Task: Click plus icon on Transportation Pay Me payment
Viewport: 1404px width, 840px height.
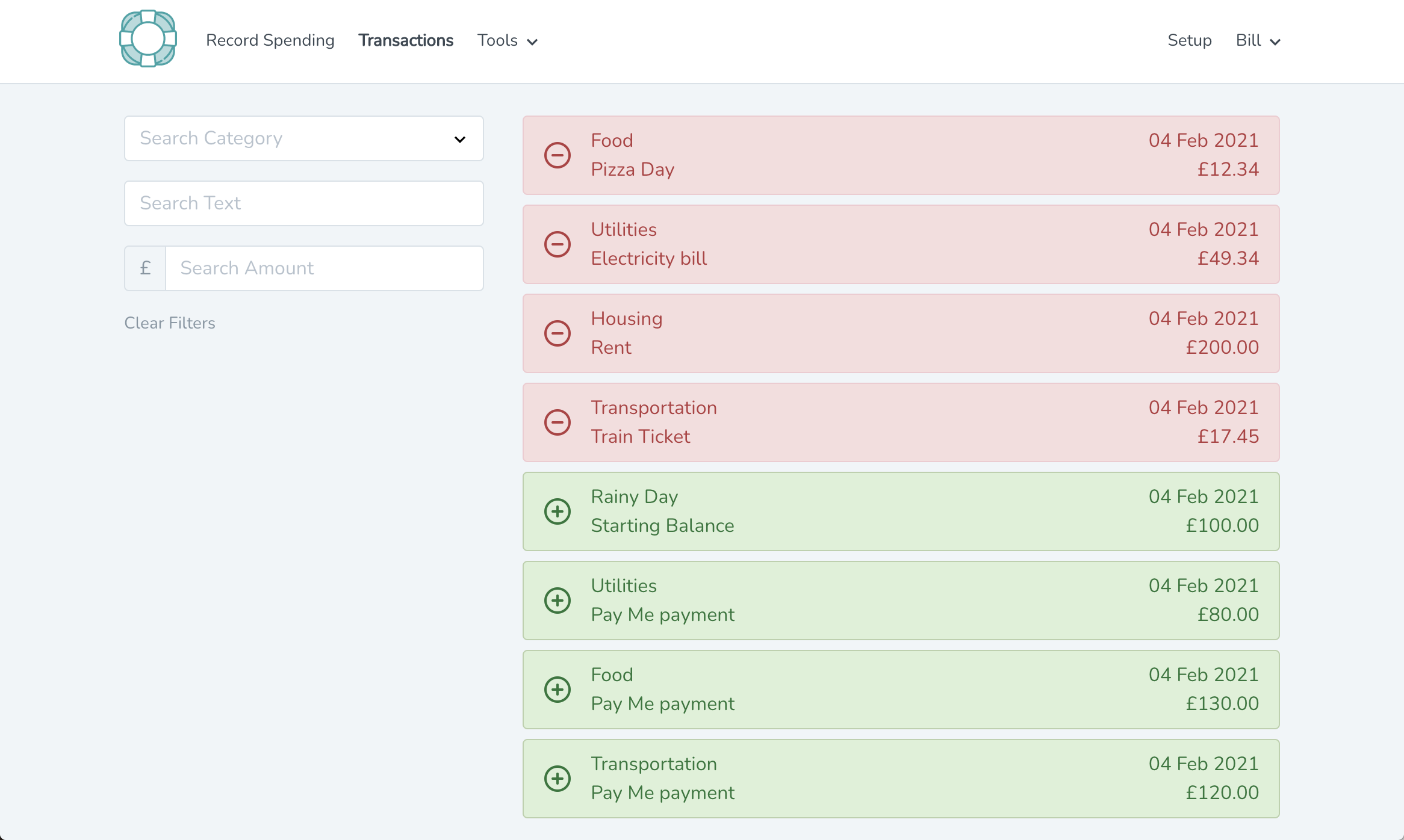Action: coord(558,779)
